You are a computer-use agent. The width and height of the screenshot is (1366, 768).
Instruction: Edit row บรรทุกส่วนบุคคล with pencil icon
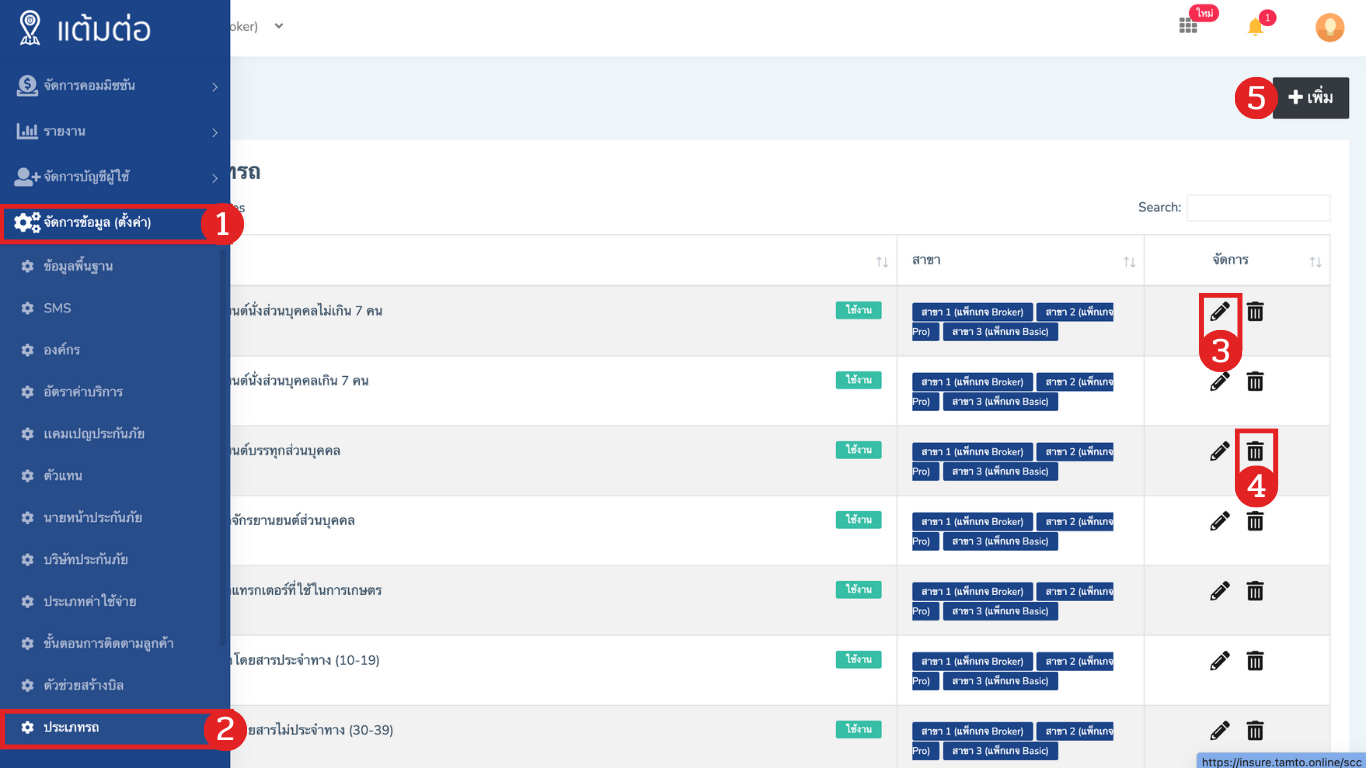pyautogui.click(x=1220, y=451)
